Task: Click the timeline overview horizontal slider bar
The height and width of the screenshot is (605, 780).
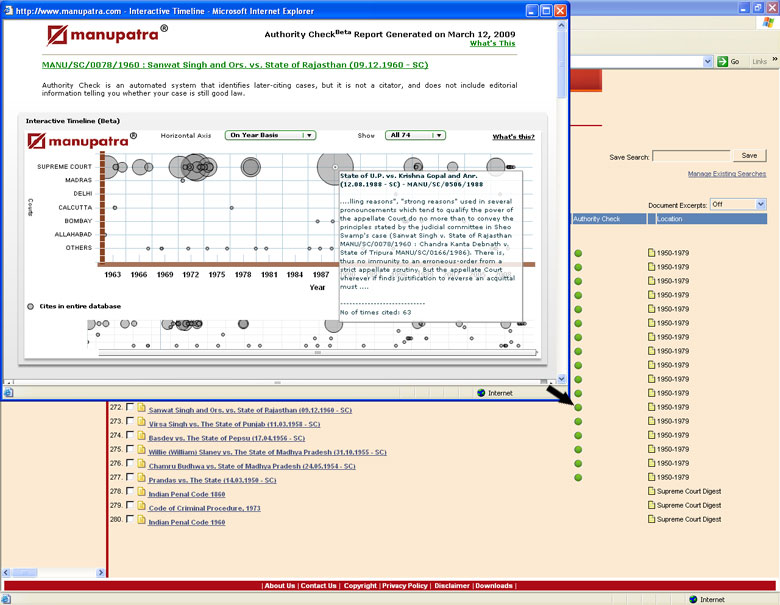Action: point(317,353)
